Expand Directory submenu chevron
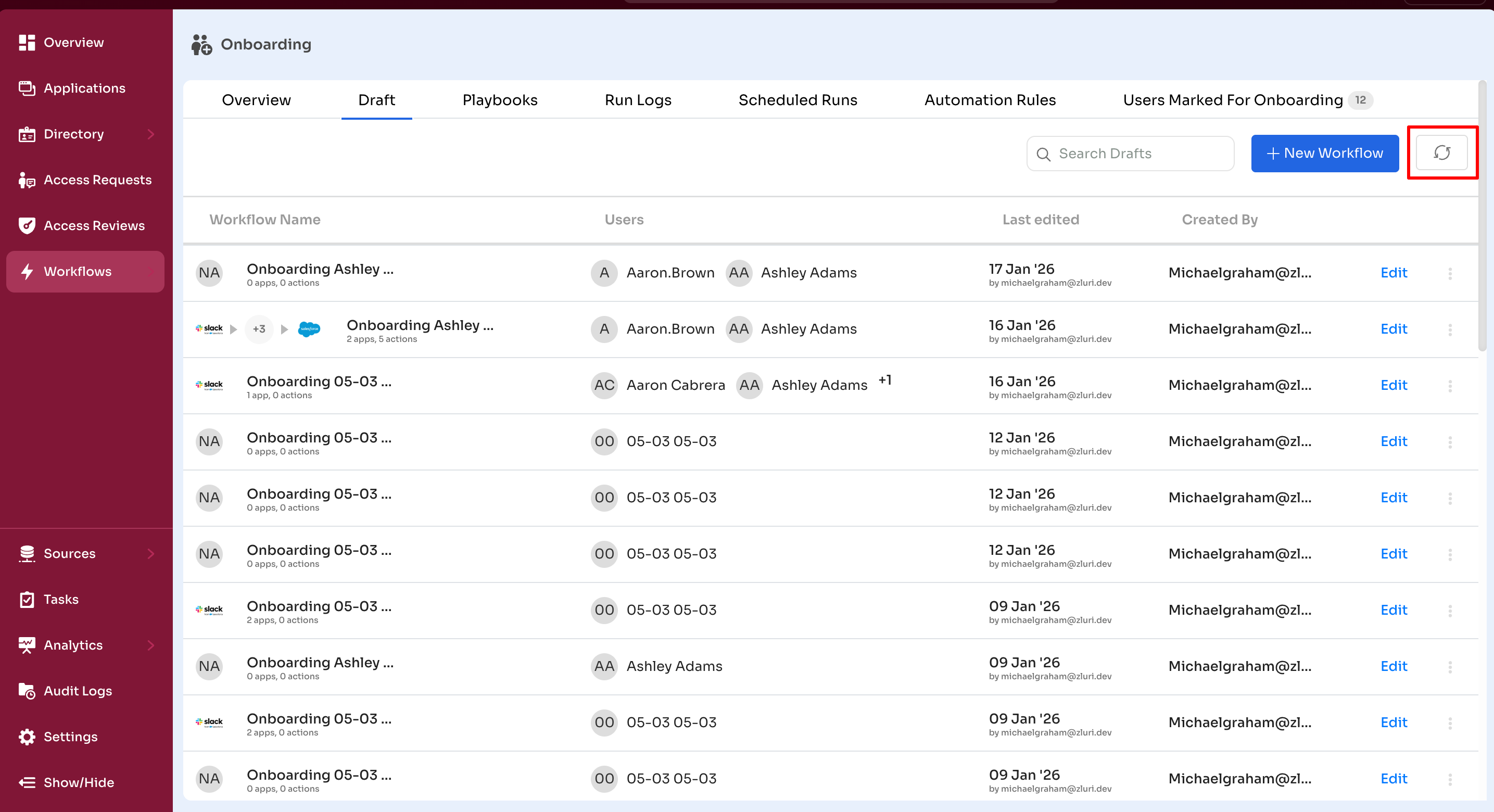Image resolution: width=1494 pixels, height=812 pixels. pyautogui.click(x=151, y=134)
